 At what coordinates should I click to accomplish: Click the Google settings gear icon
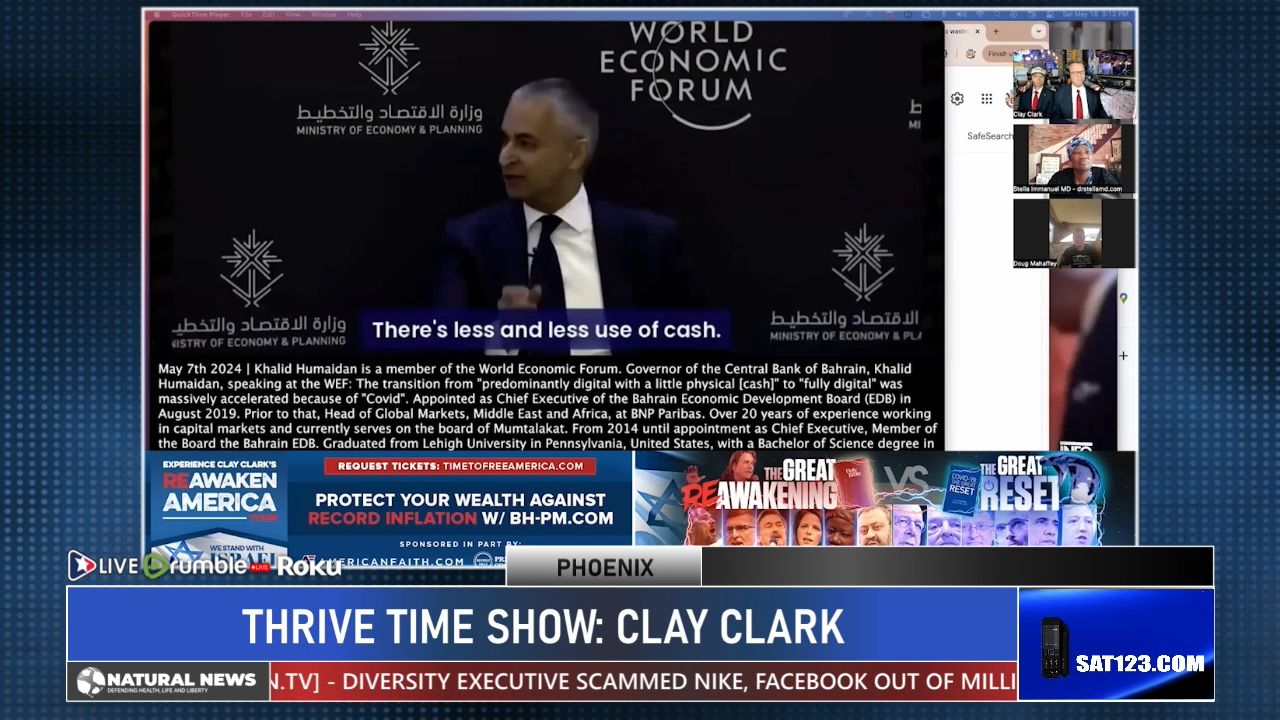[x=957, y=99]
